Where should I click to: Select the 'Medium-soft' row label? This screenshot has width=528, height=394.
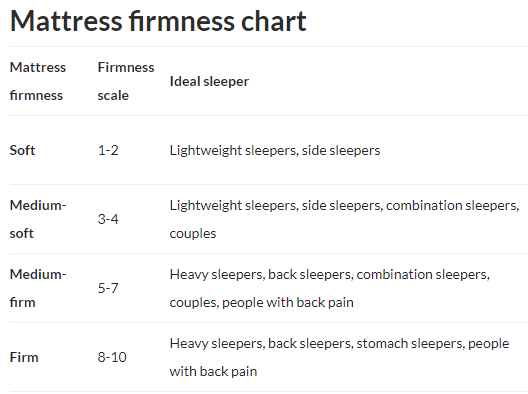point(38,219)
